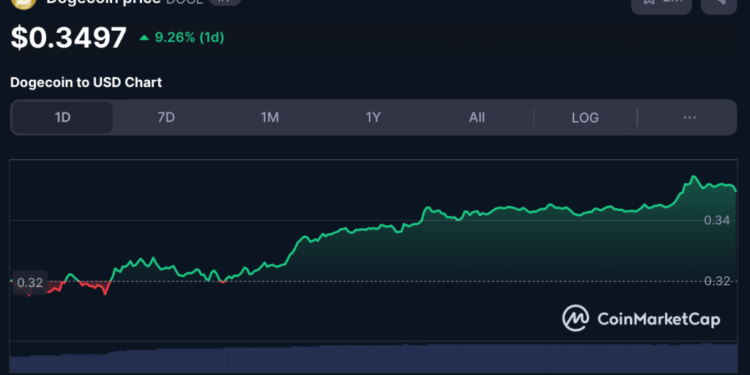Show the All time chart range
The height and width of the screenshot is (375, 750).
[x=477, y=117]
